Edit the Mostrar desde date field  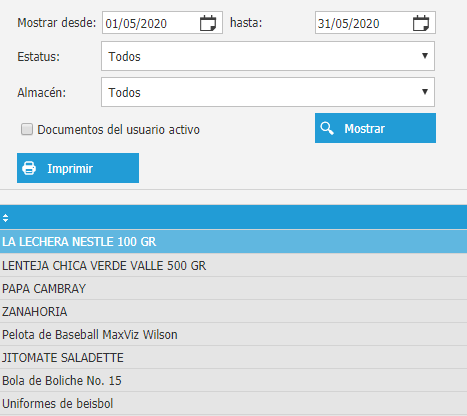tap(162, 23)
